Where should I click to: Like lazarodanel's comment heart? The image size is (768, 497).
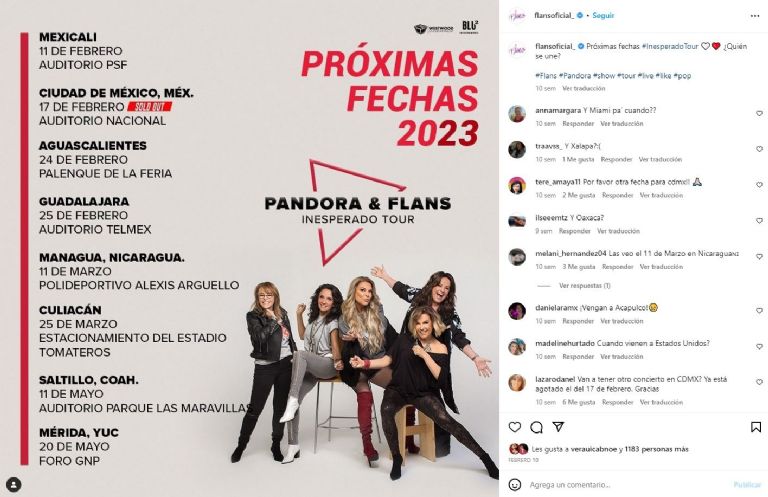(x=759, y=382)
